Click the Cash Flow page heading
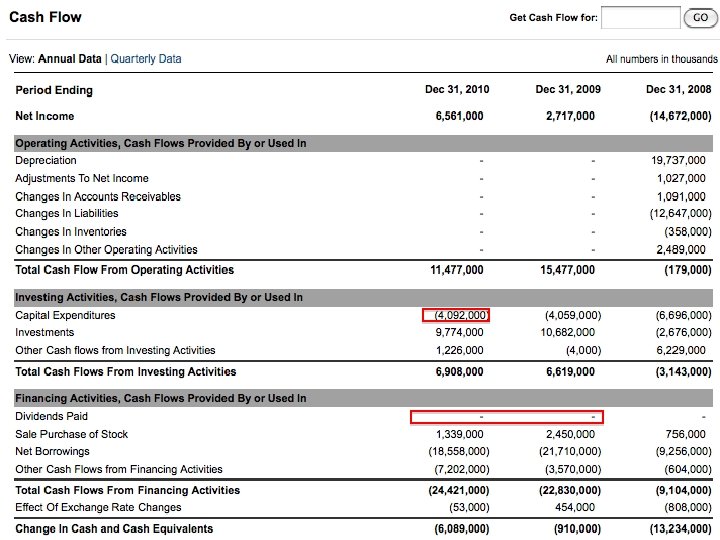The width and height of the screenshot is (720, 540). coord(45,17)
